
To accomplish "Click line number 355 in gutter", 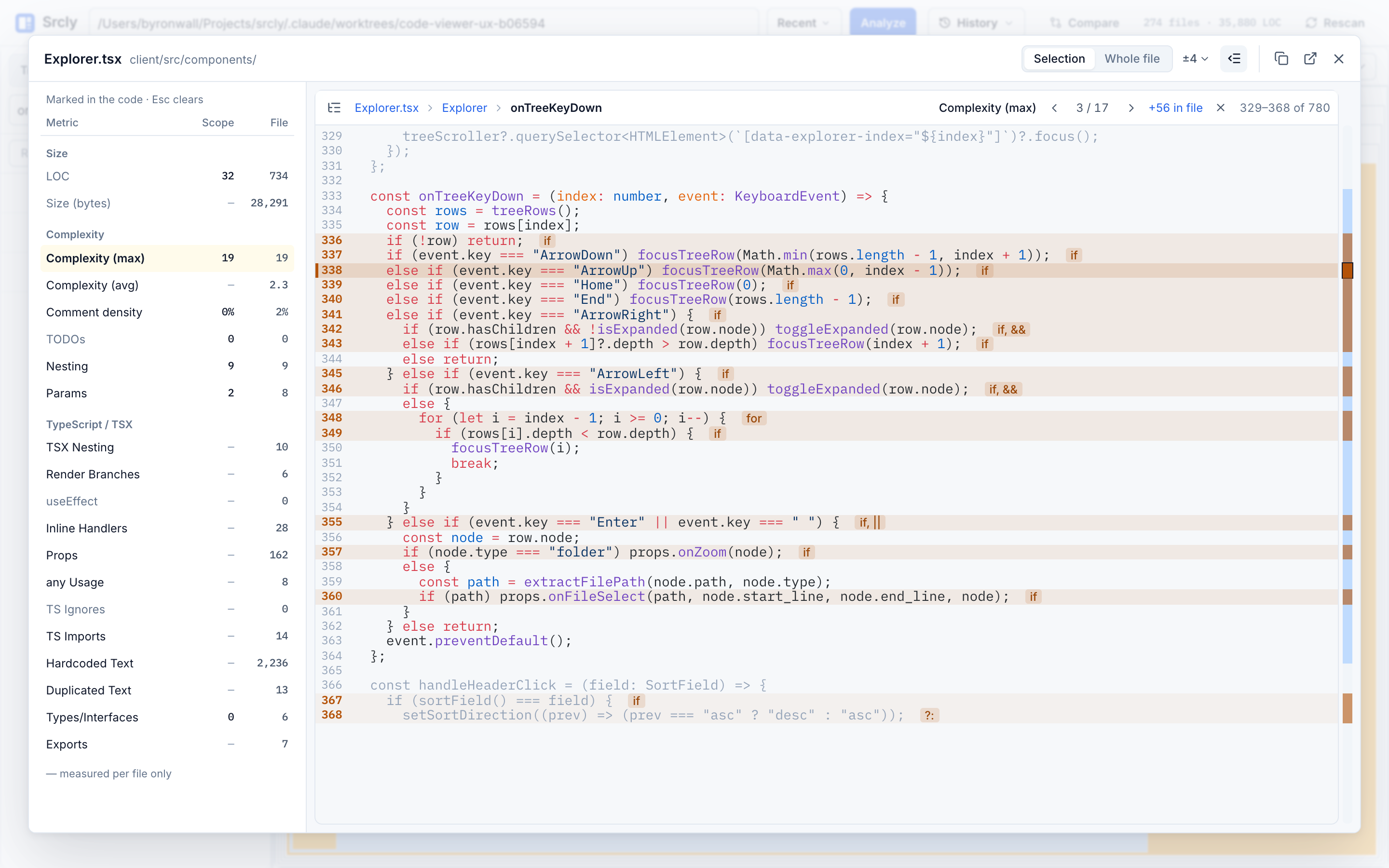I will click(332, 522).
